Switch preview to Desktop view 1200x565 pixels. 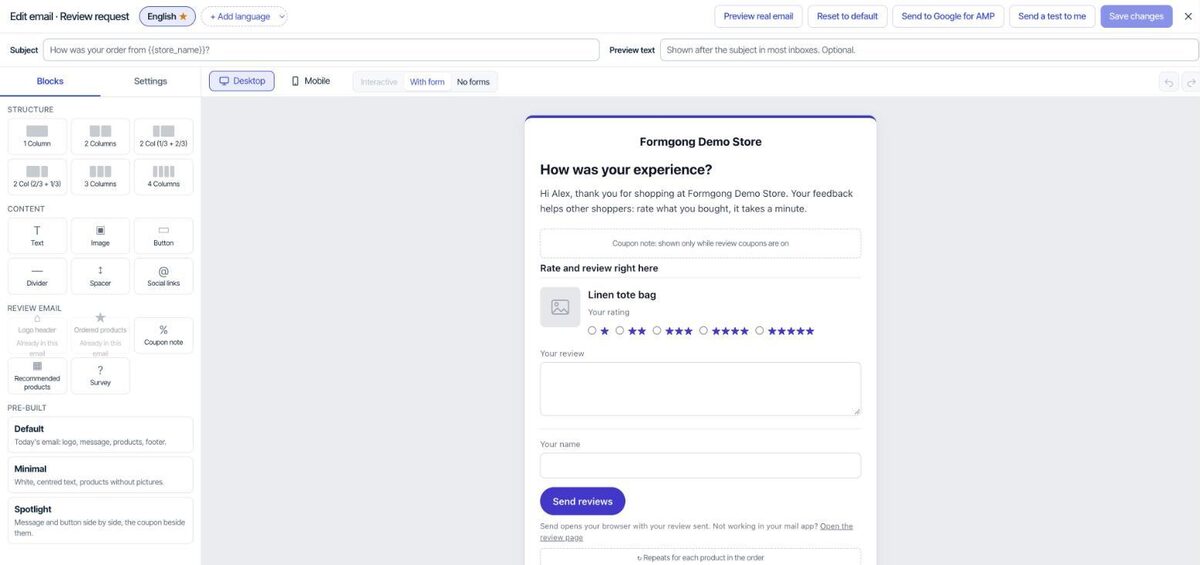241,81
